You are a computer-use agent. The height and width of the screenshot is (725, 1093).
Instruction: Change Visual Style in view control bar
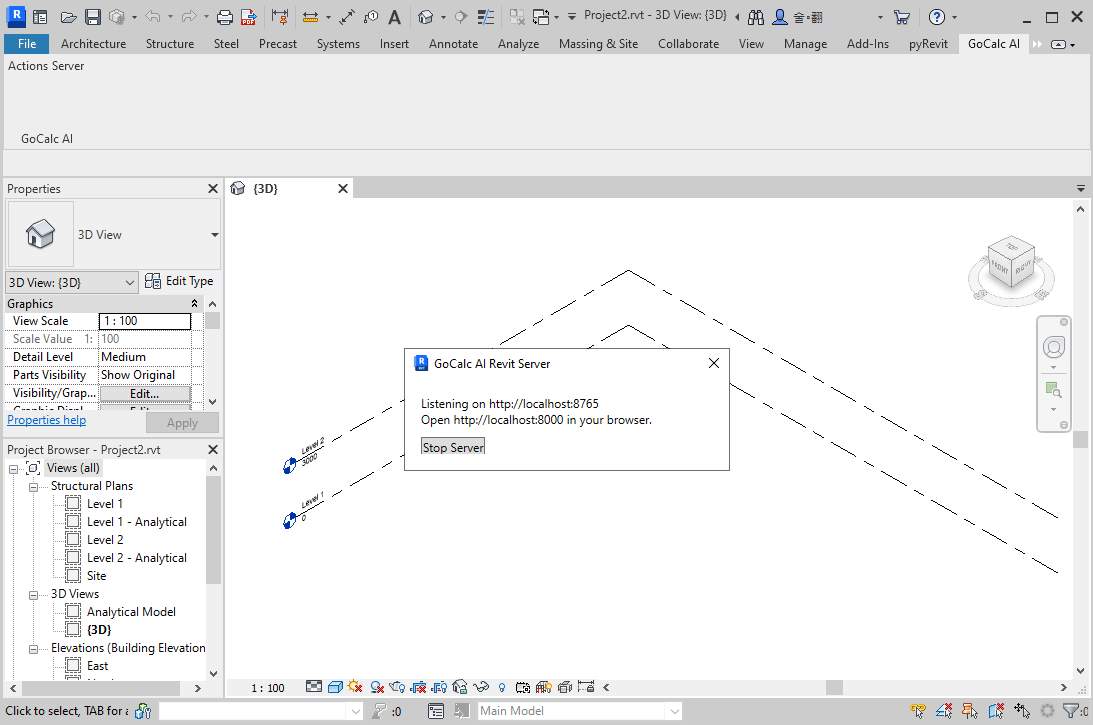click(335, 687)
